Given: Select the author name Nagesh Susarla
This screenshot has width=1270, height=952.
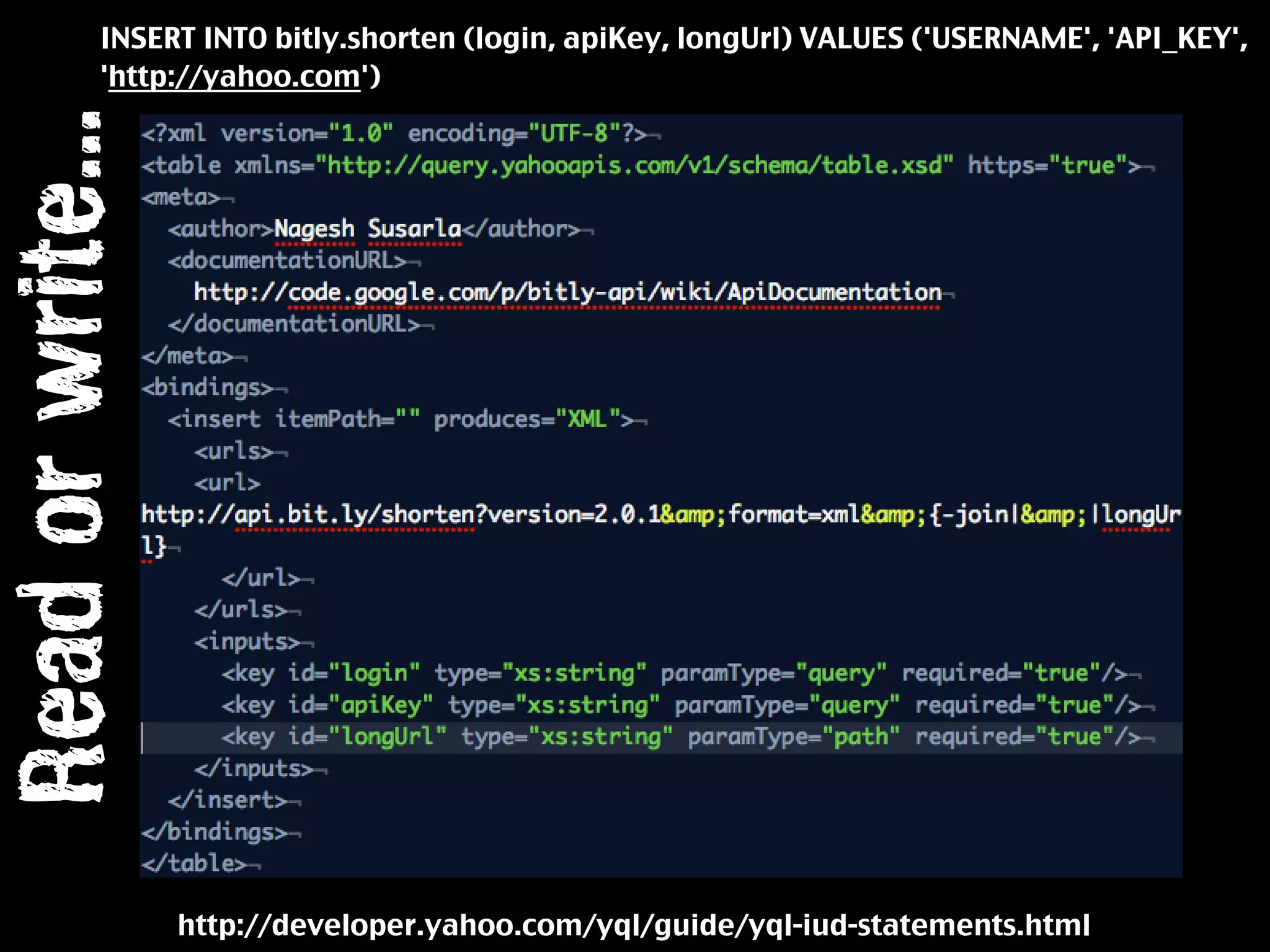Looking at the screenshot, I should [x=368, y=229].
